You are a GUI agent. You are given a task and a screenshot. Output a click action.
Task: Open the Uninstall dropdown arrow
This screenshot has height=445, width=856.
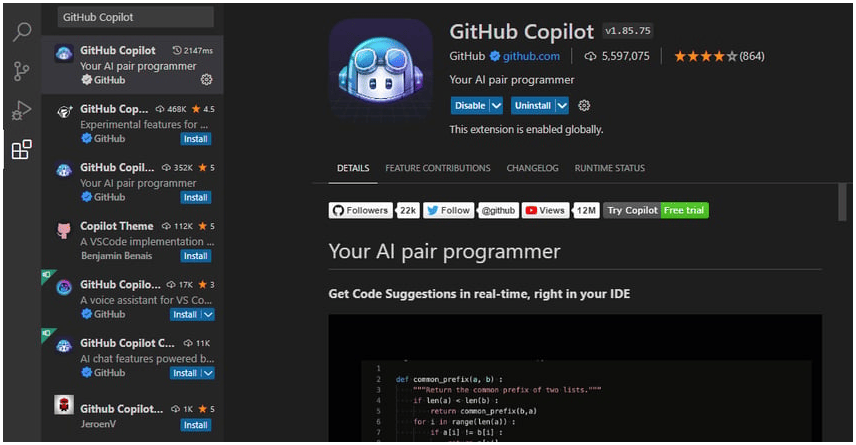coord(562,105)
